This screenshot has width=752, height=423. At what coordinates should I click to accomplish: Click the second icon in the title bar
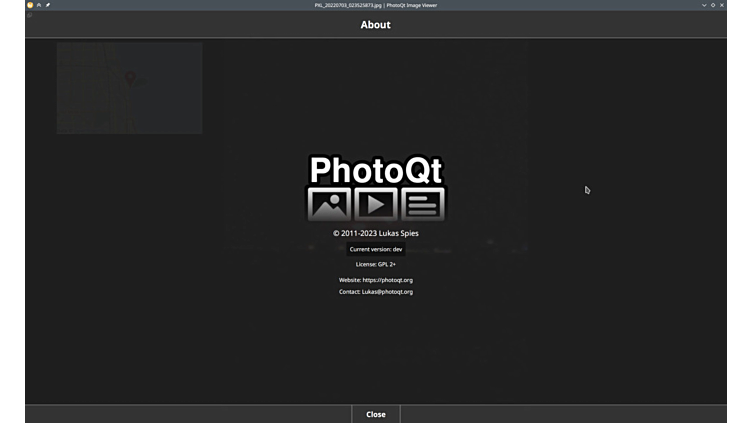coord(39,5)
